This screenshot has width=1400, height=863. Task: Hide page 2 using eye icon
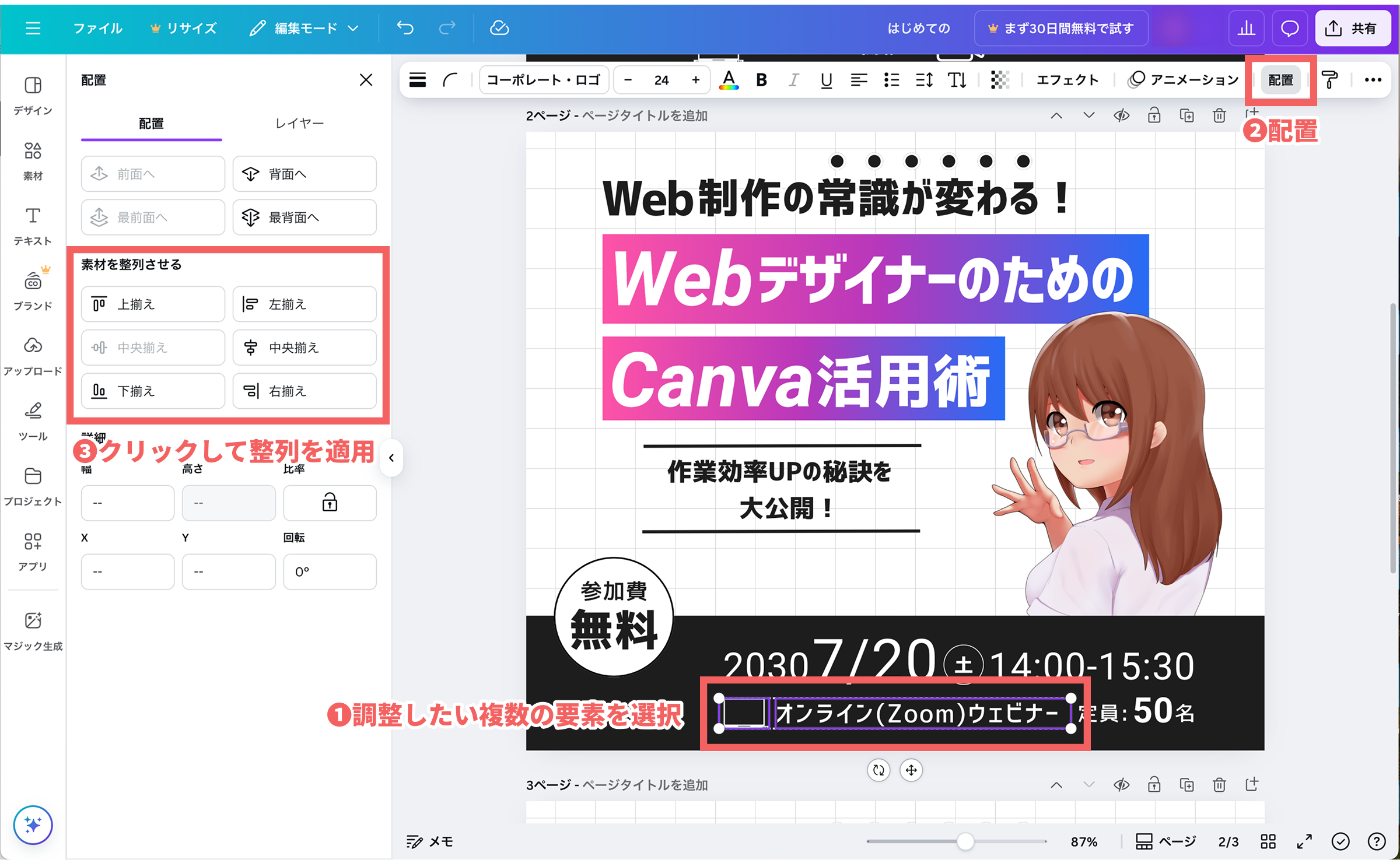click(x=1121, y=115)
